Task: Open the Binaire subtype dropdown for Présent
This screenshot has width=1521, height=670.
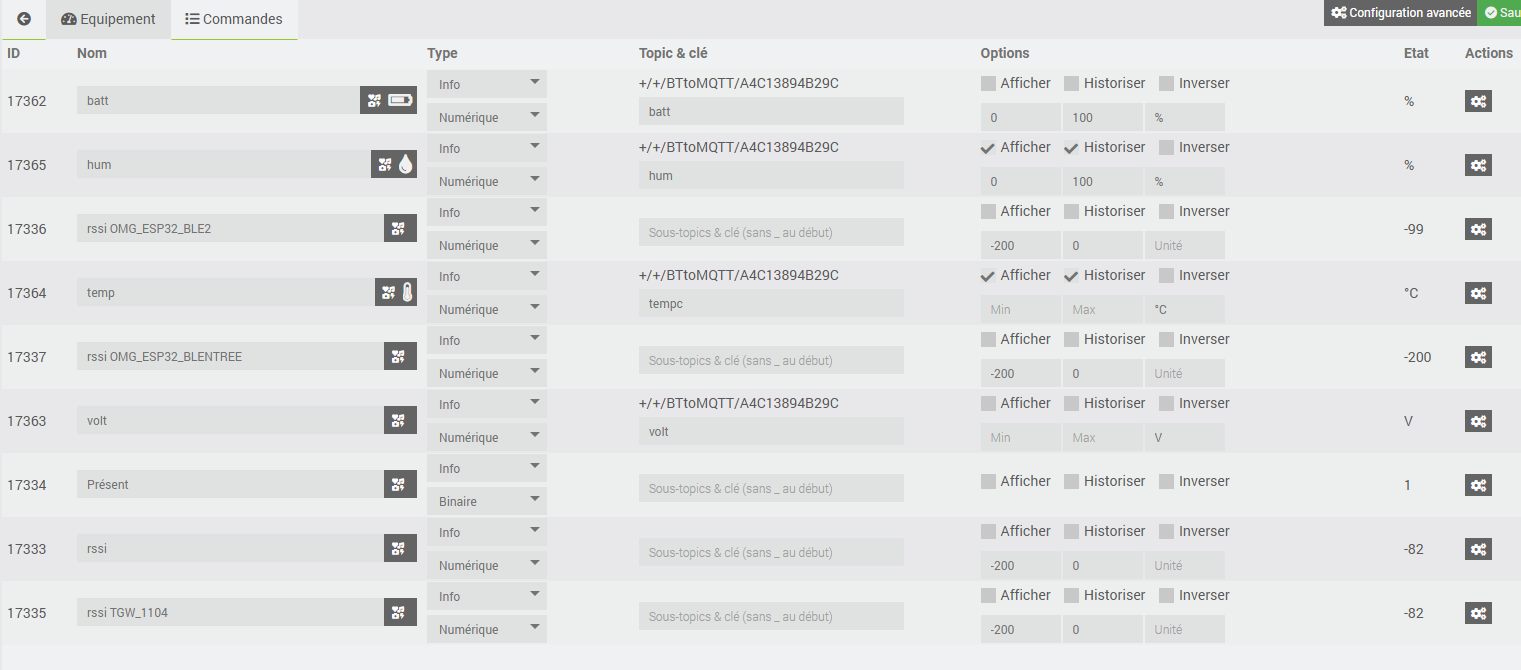Action: (487, 501)
